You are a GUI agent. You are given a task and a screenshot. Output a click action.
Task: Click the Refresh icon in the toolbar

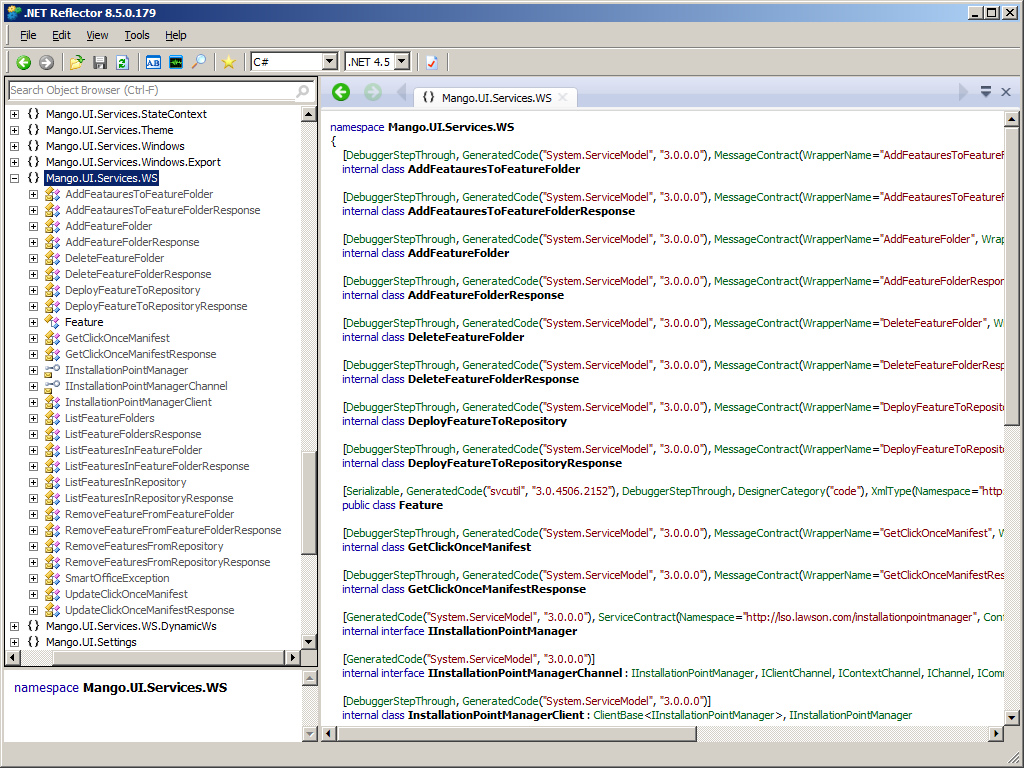pos(122,62)
